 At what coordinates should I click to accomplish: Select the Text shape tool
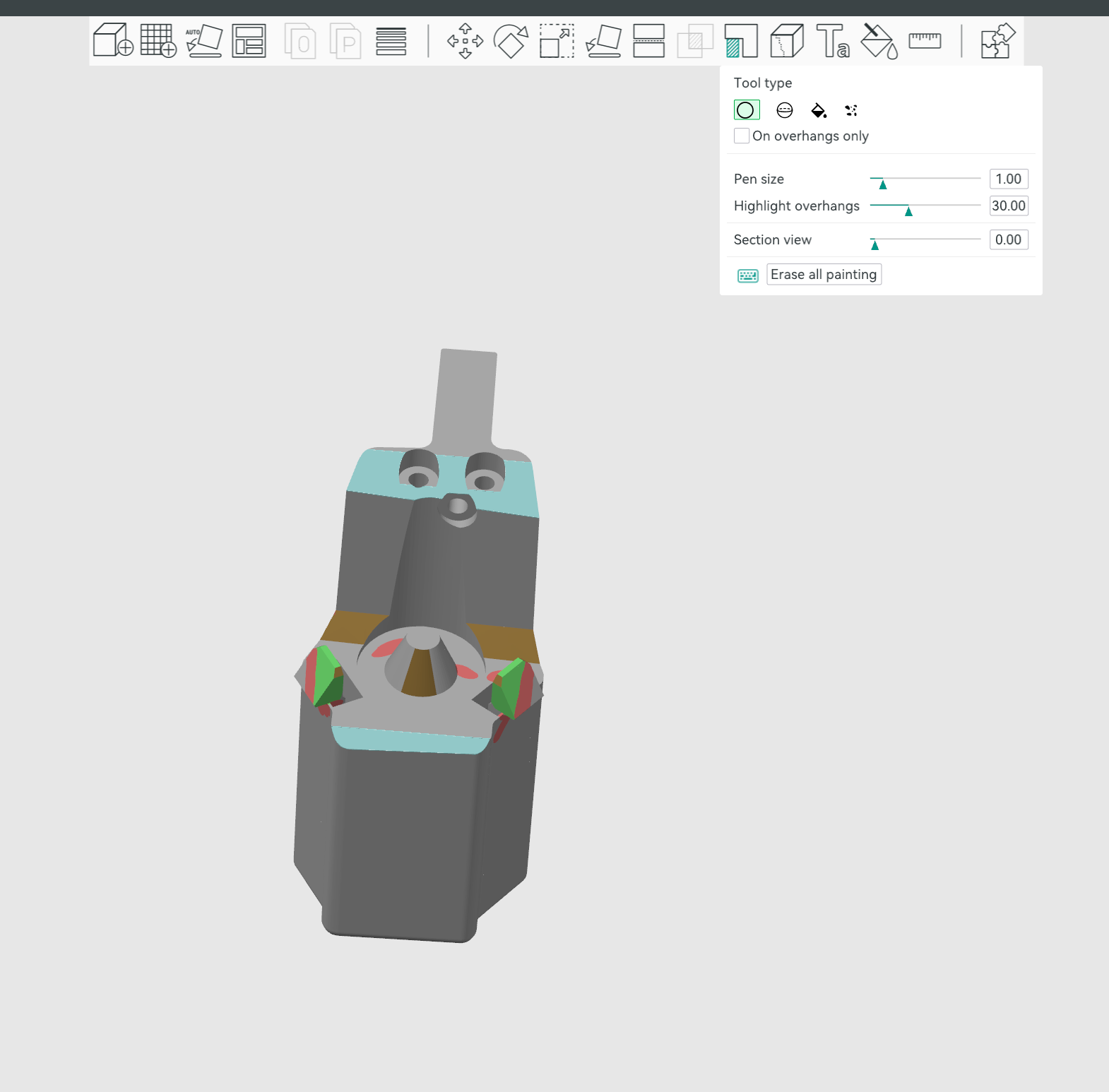coord(833,40)
